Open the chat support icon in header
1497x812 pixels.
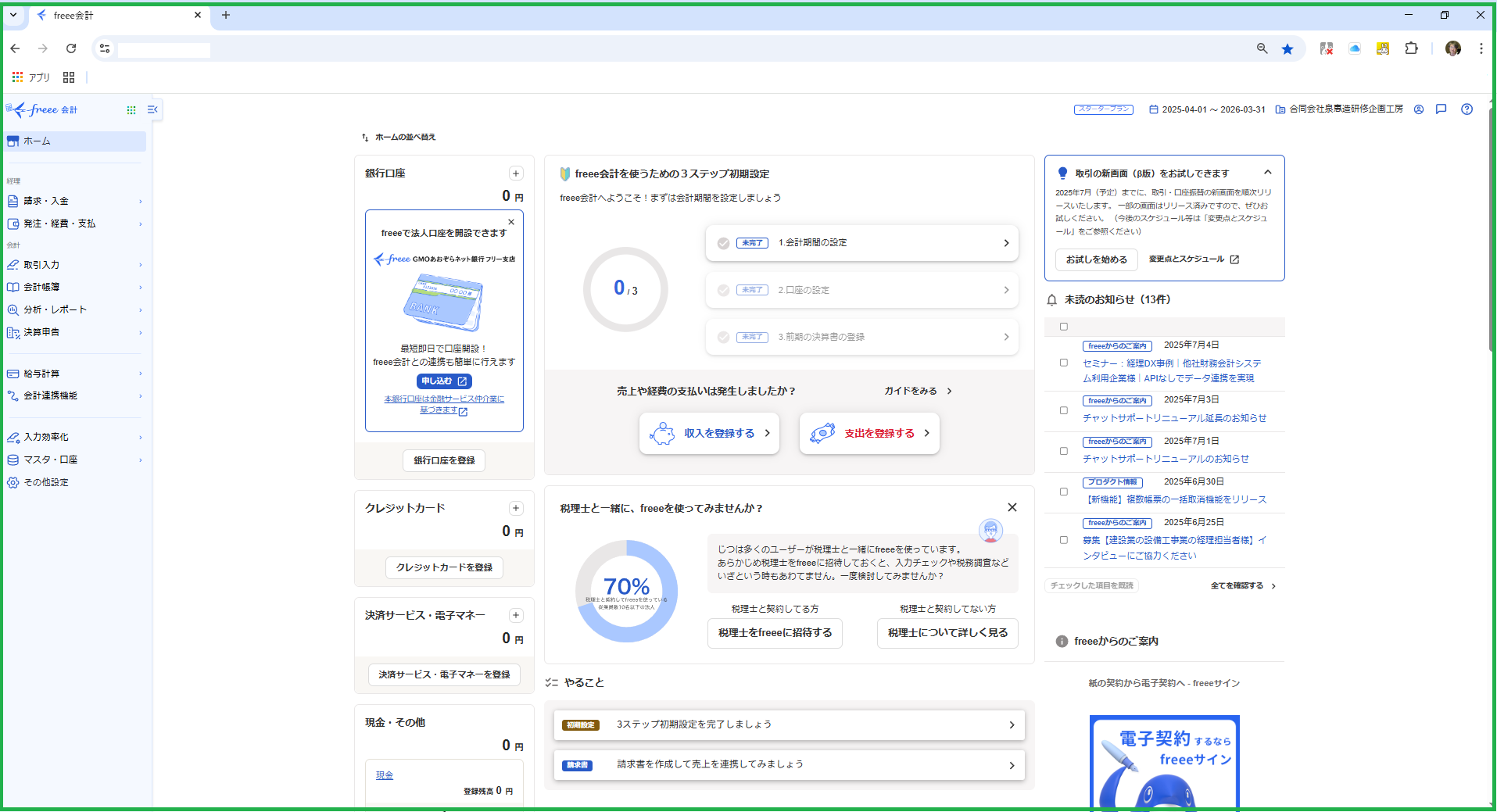click(1441, 109)
